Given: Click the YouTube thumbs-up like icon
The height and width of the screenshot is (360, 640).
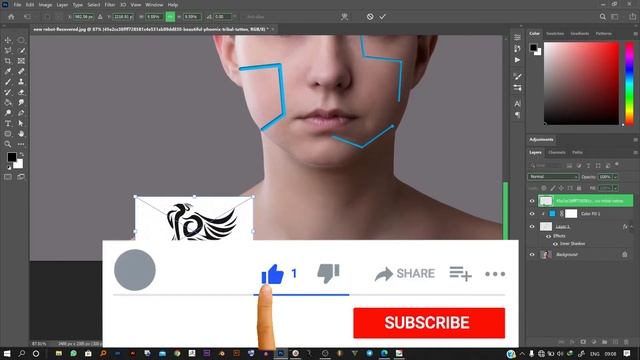Looking at the screenshot, I should [x=273, y=274].
